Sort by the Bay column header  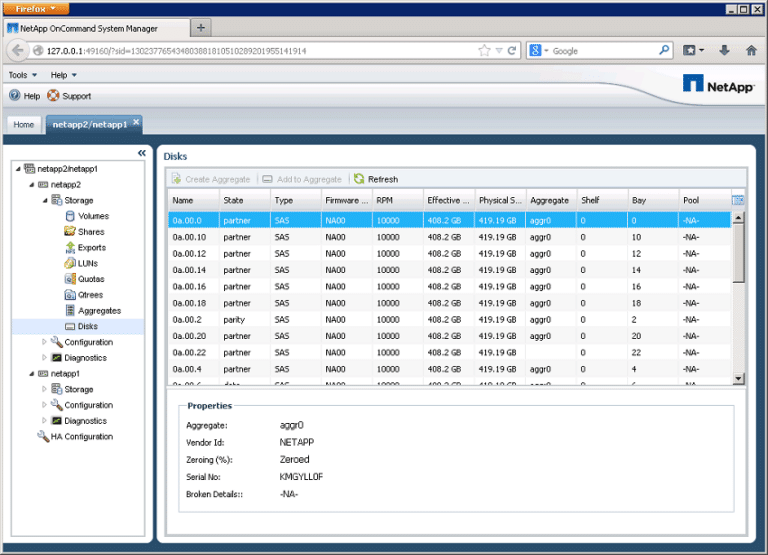pos(653,200)
